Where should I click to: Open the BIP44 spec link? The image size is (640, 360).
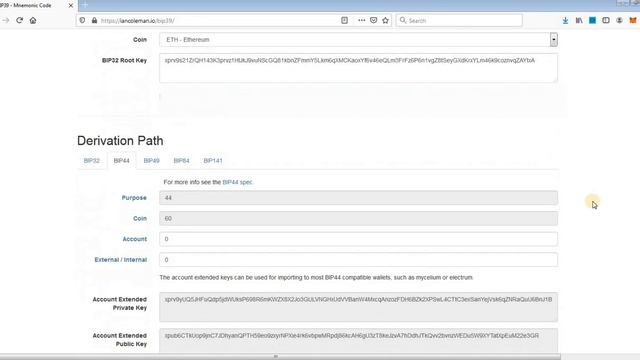237,182
